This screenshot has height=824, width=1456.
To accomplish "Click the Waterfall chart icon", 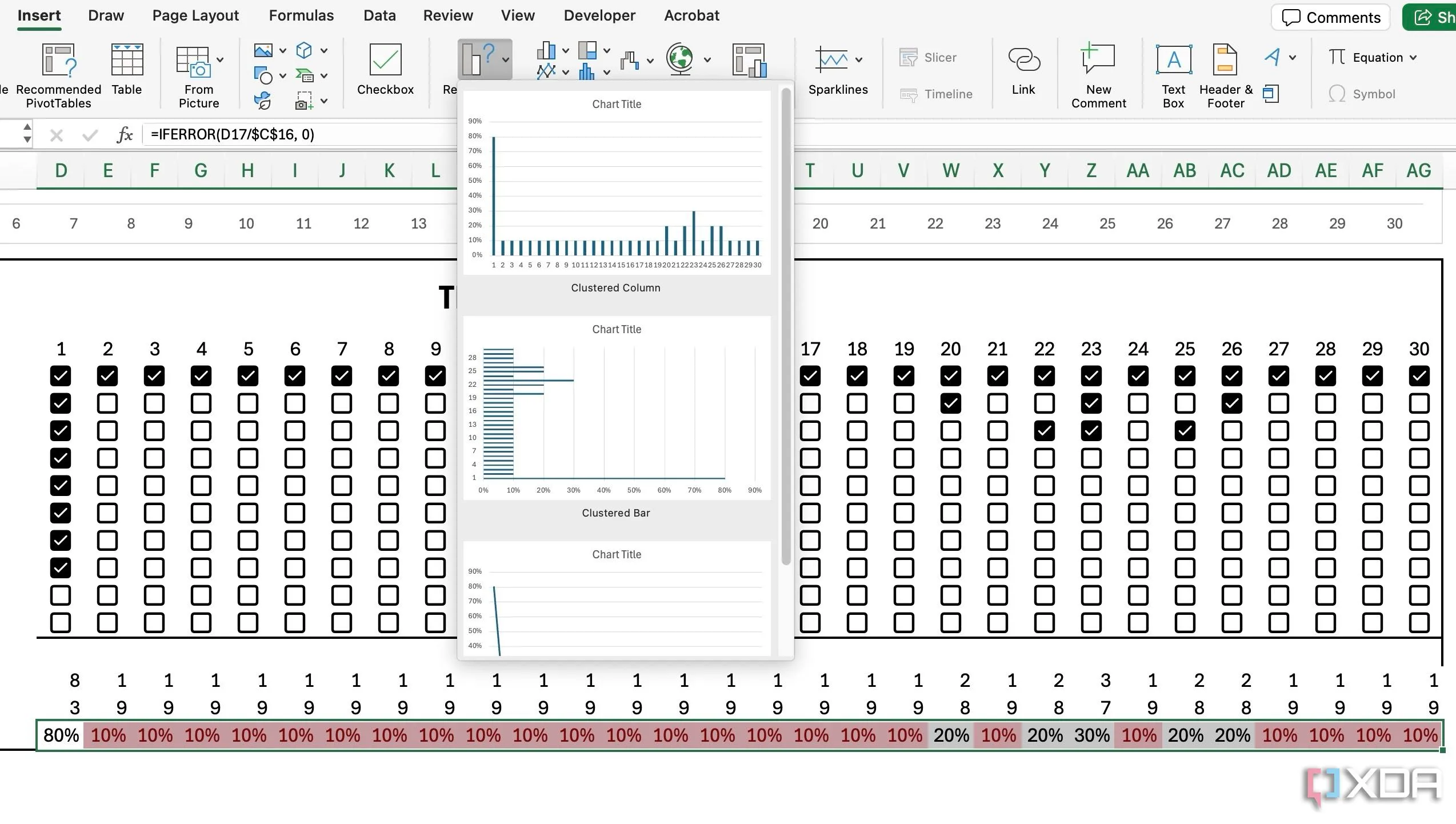I will (x=630, y=59).
